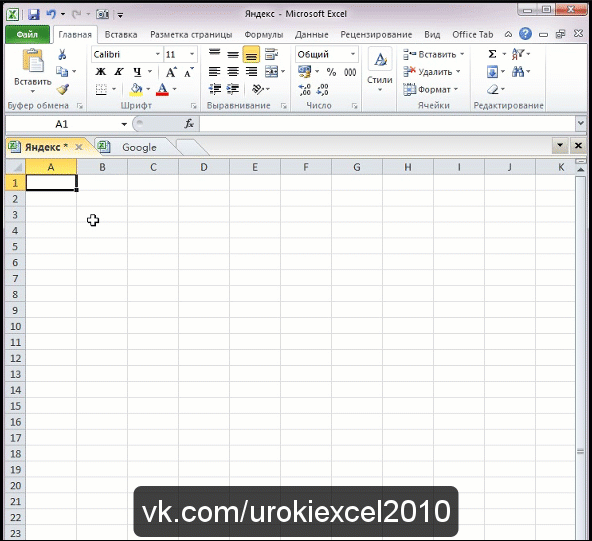592x541 pixels.
Task: Close the Яндекс workbook tab
Action: tap(79, 147)
